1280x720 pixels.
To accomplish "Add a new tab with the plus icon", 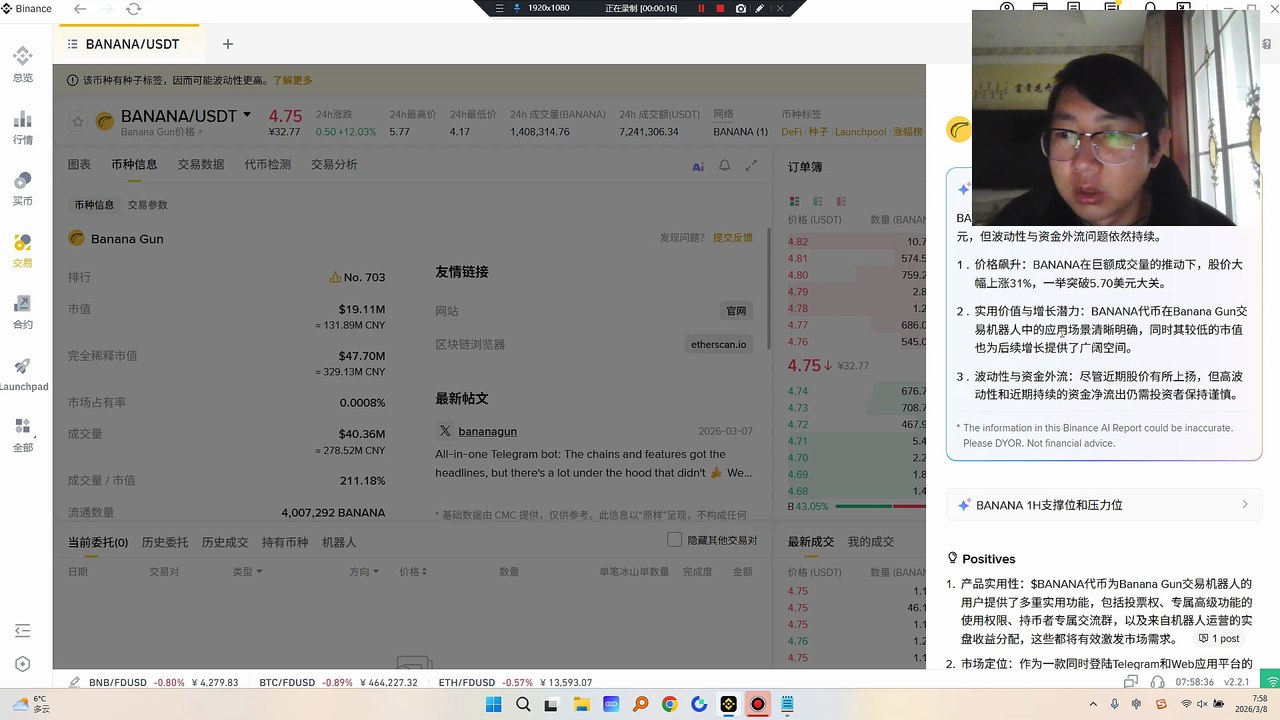I will 228,44.
